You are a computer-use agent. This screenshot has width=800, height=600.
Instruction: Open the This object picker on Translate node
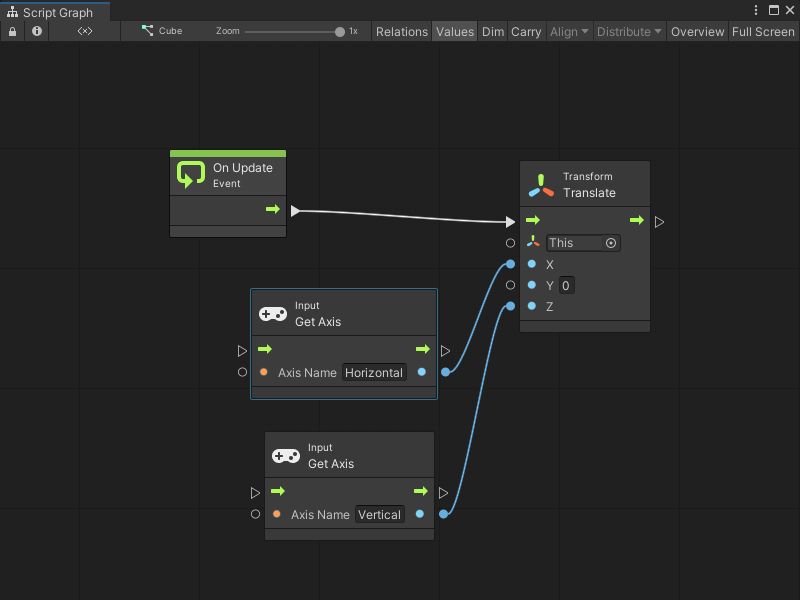(x=611, y=243)
